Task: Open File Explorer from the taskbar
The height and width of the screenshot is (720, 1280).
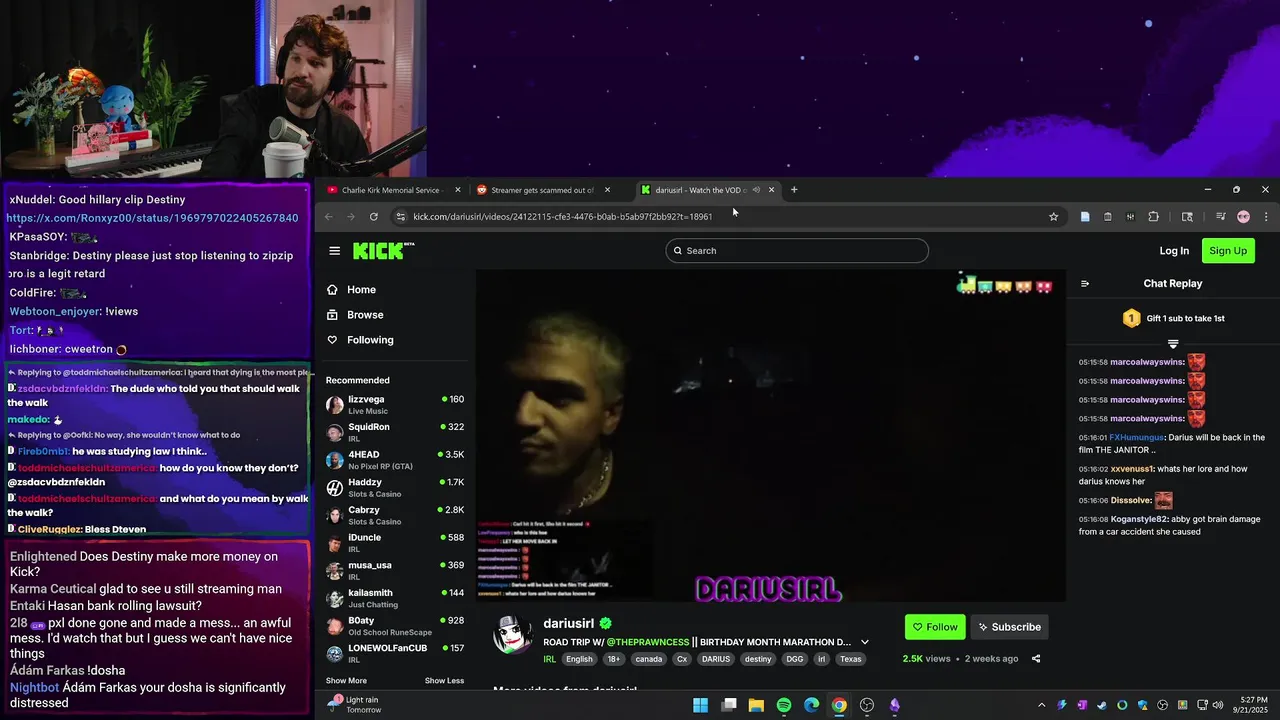Action: (756, 705)
